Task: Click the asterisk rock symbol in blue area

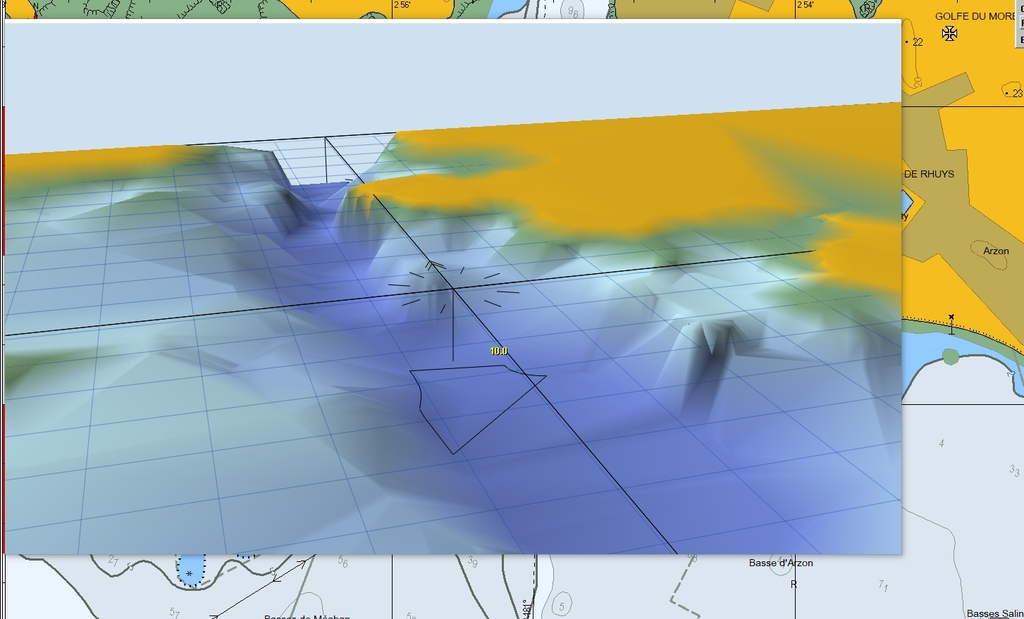Action: [189, 575]
